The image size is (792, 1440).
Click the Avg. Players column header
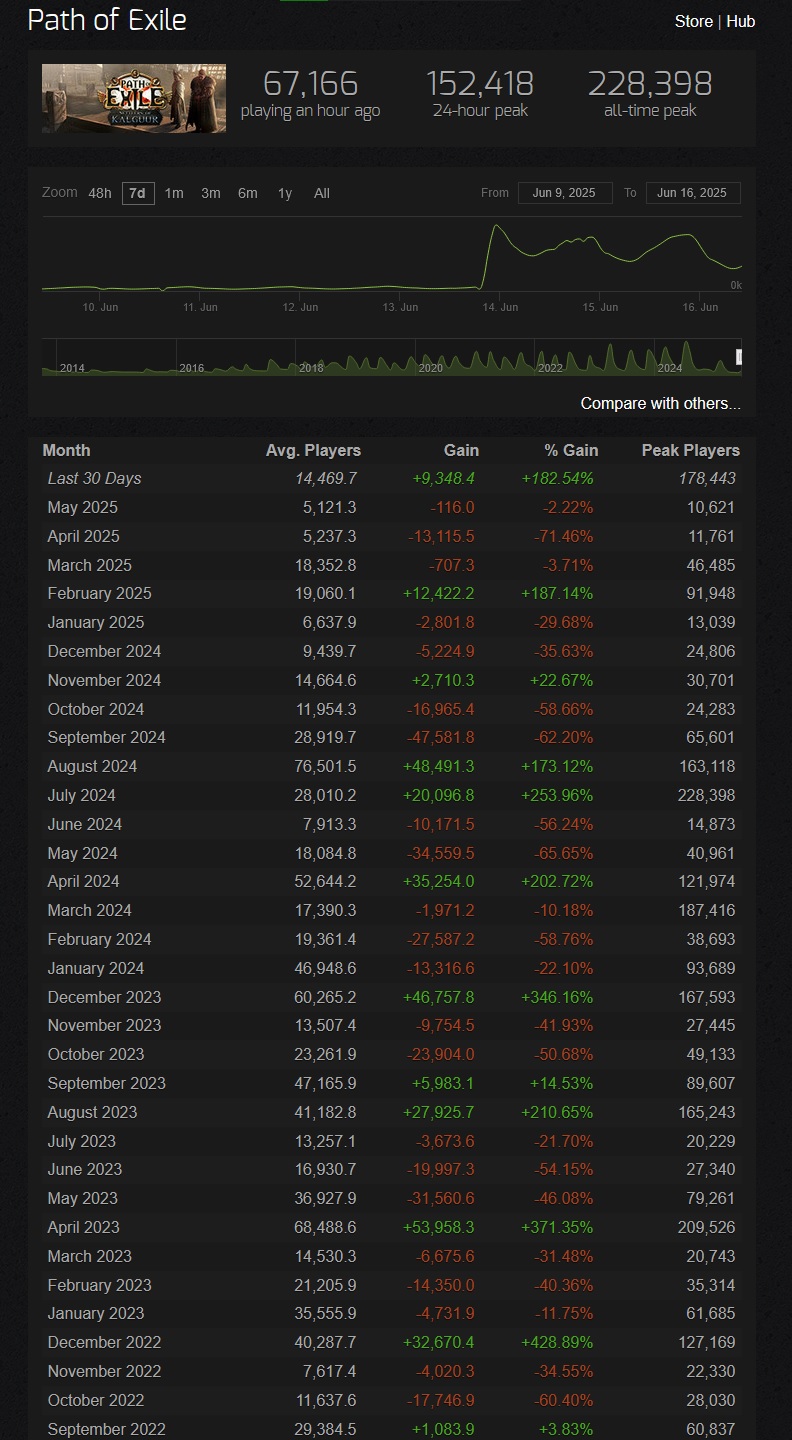click(313, 450)
